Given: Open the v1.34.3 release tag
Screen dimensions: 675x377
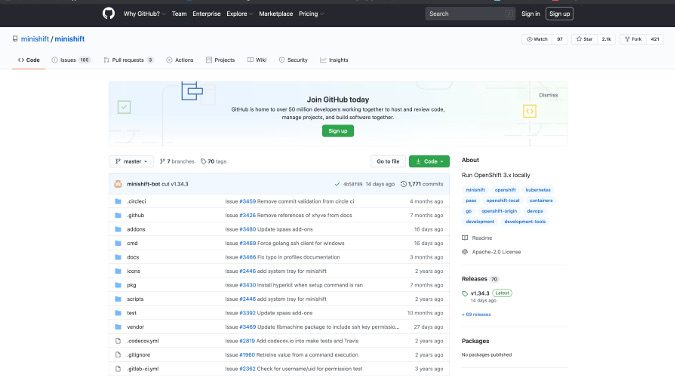Looking at the screenshot, I should 480,294.
